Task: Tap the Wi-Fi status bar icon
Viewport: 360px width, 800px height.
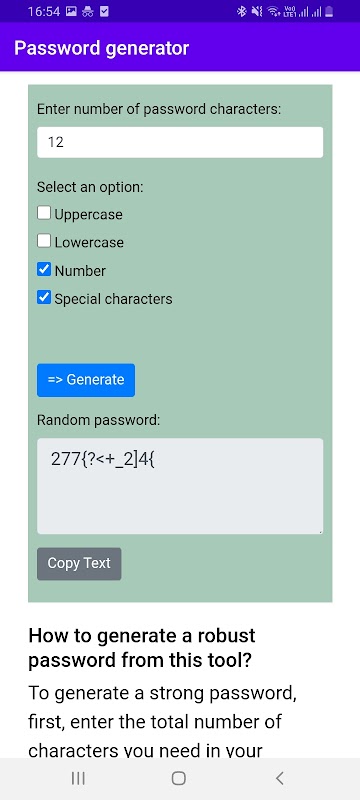Action: tap(274, 11)
